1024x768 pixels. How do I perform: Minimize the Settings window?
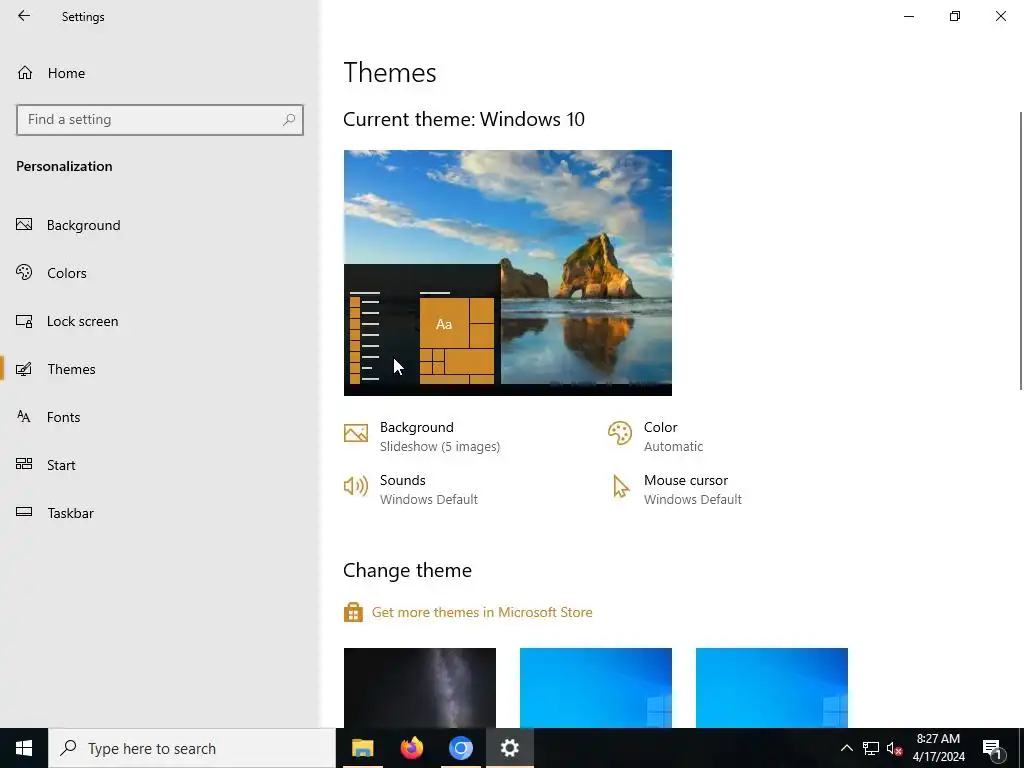909,16
